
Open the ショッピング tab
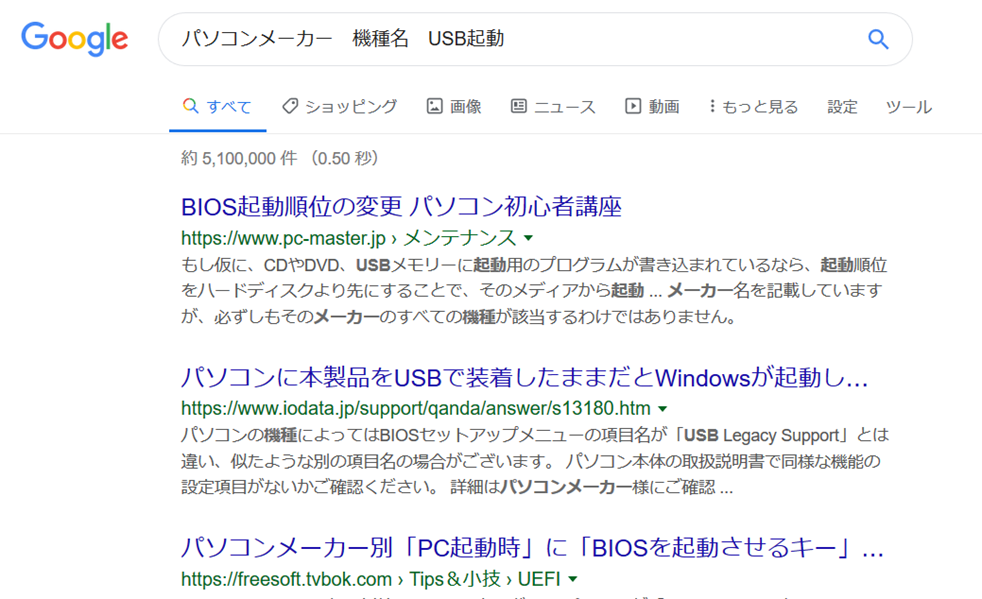[x=340, y=107]
